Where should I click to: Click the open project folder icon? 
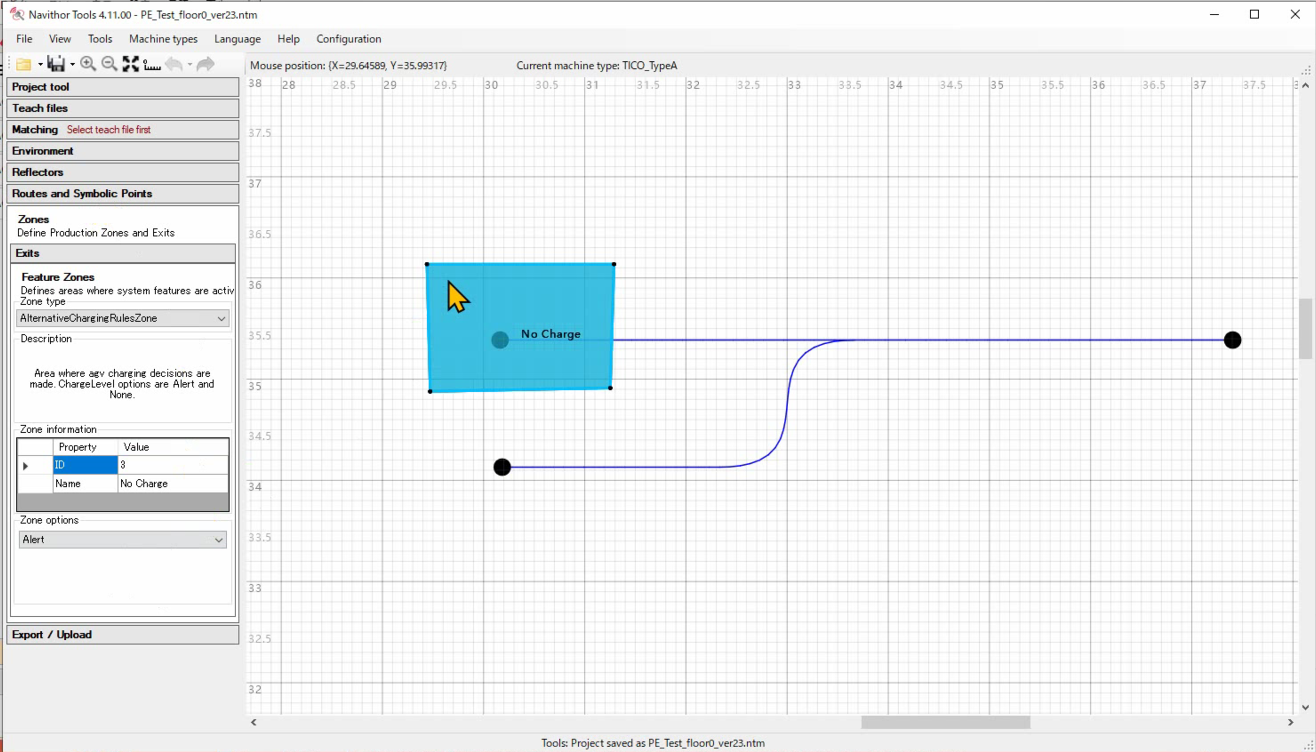(24, 64)
